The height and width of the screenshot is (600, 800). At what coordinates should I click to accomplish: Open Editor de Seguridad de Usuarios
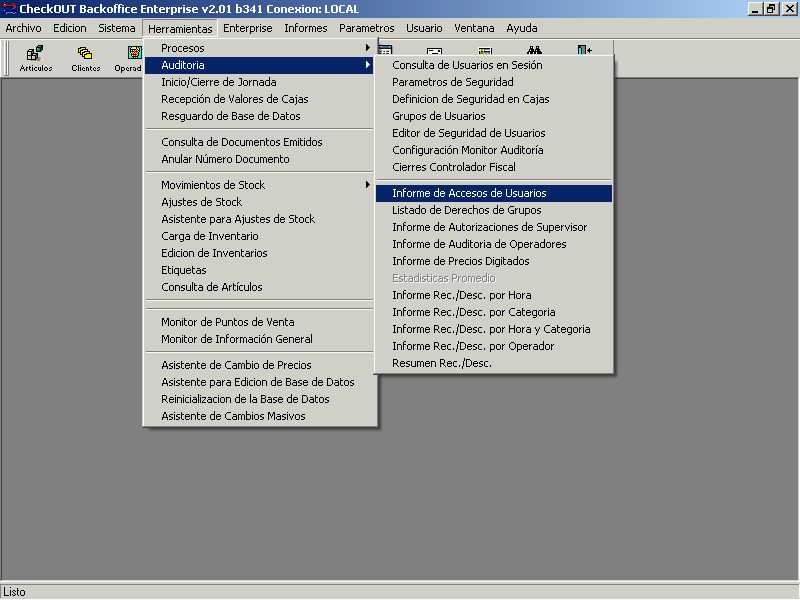click(x=494, y=133)
